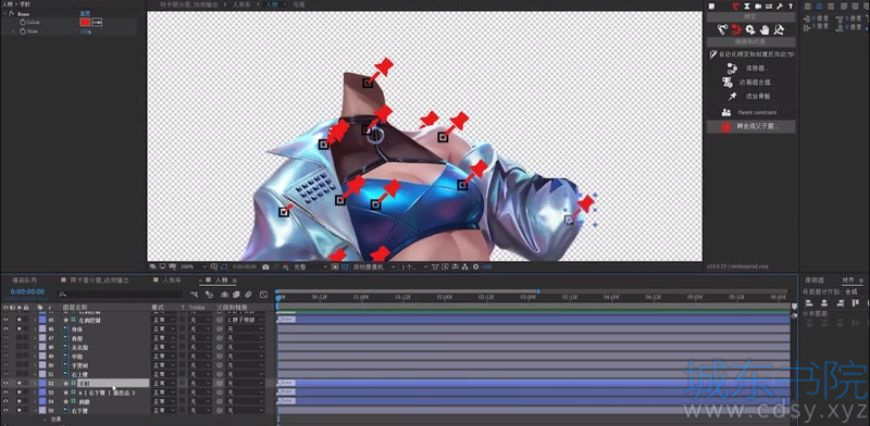The width and height of the screenshot is (870, 426).
Task: Hide layer 53 with its eye toggle
Action: tap(6, 392)
